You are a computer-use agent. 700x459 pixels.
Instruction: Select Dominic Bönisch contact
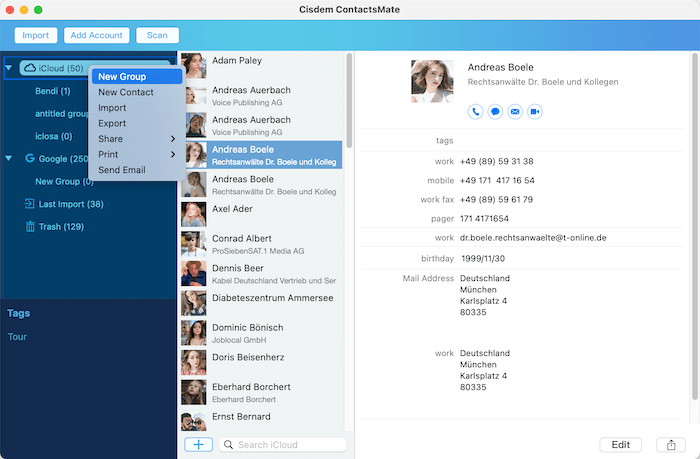click(262, 333)
